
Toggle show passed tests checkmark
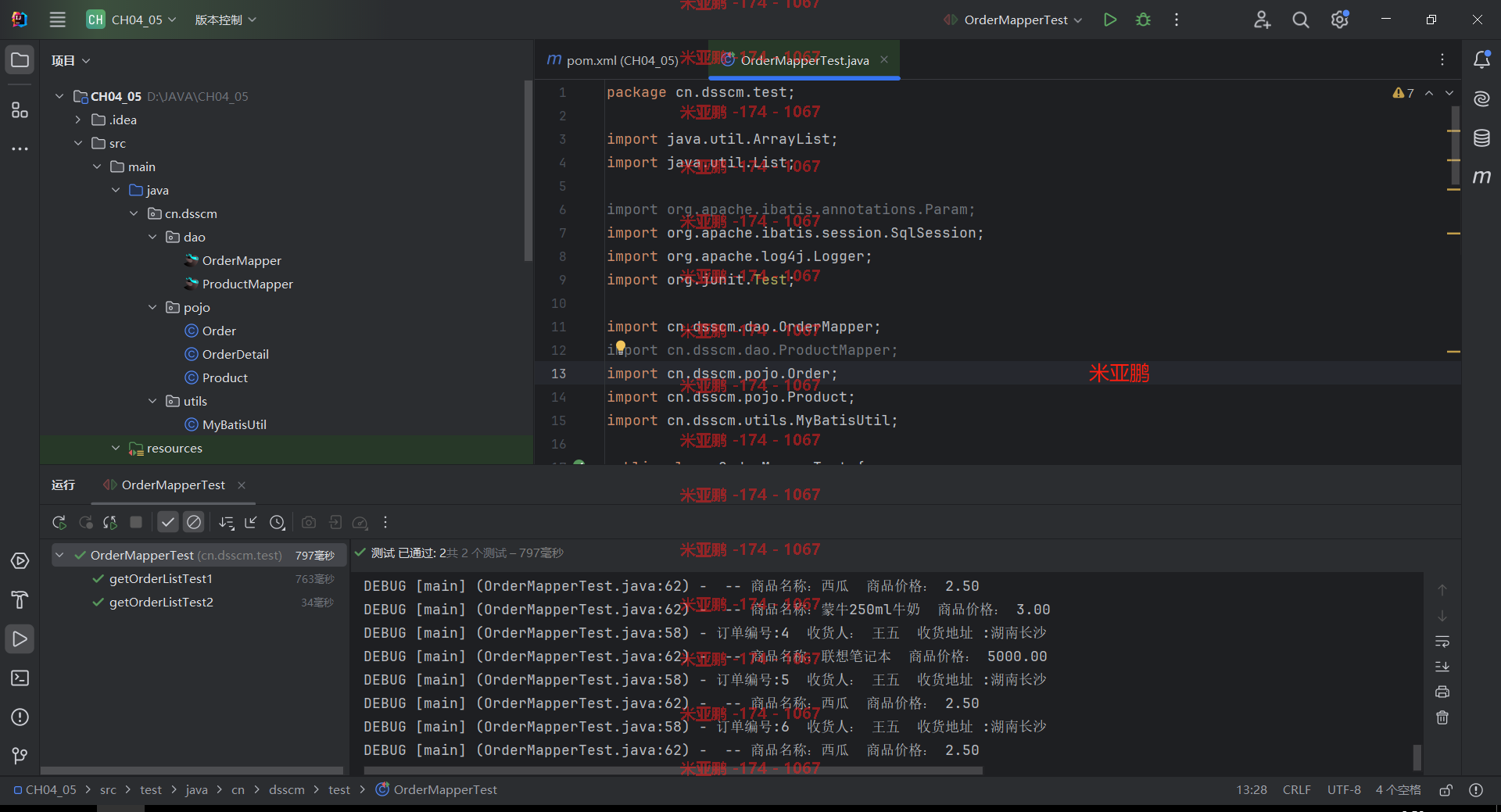(x=168, y=522)
